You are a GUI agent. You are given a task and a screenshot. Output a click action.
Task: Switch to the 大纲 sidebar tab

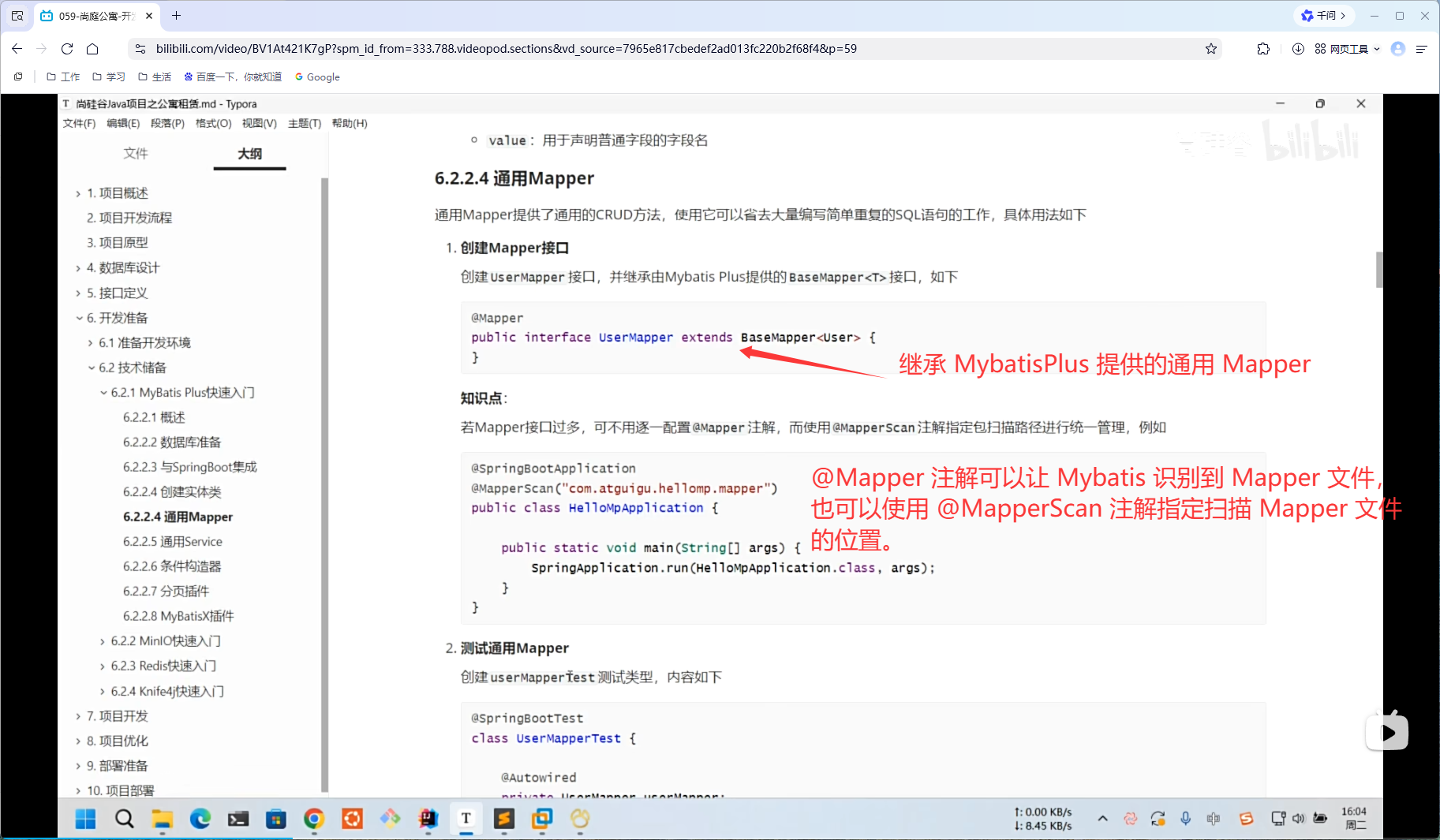click(249, 154)
